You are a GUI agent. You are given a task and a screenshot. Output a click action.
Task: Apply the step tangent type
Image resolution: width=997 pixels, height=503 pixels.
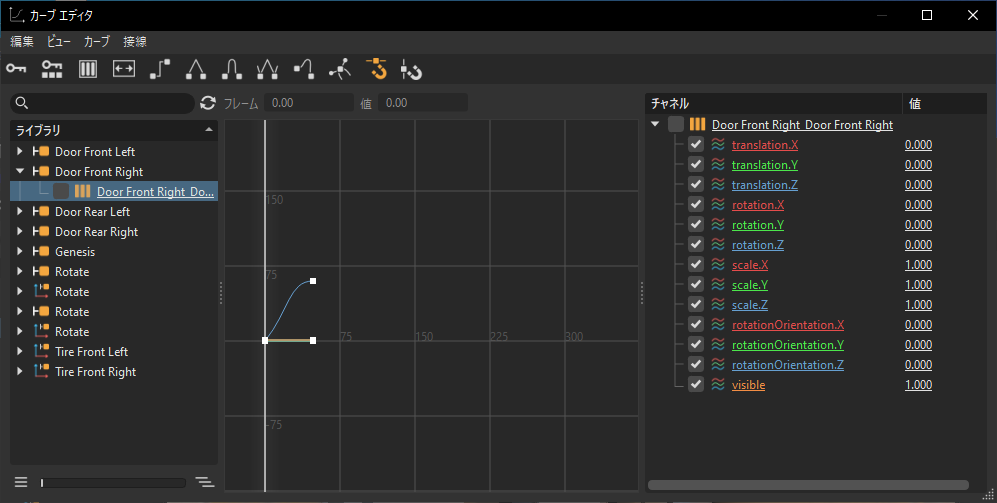(160, 69)
